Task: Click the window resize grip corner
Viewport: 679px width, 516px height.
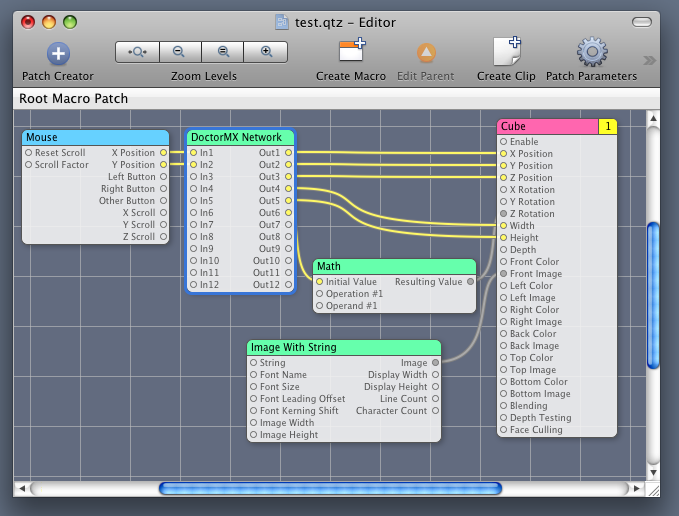Action: click(x=653, y=490)
